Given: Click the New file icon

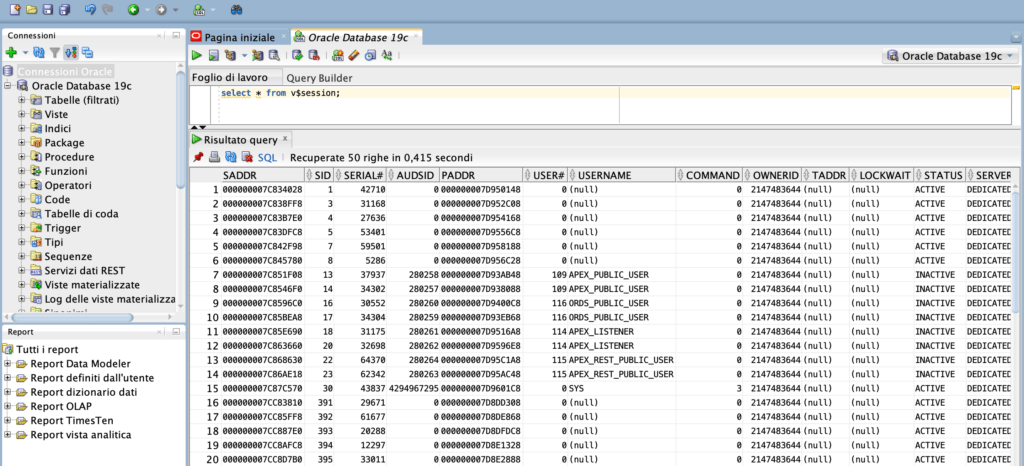Looking at the screenshot, I should coord(14,10).
